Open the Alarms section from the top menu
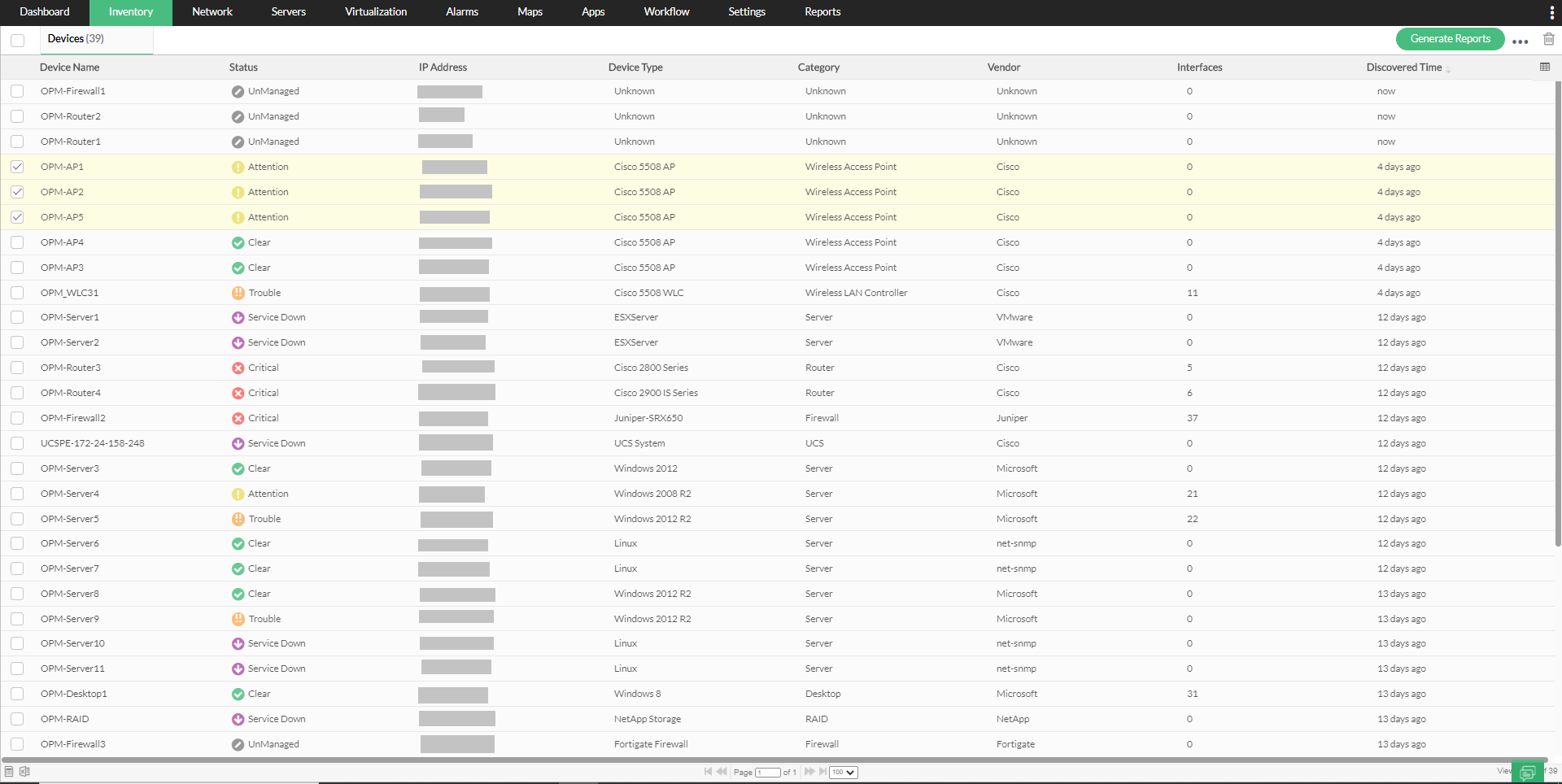Viewport: 1562px width, 784px height. tap(461, 11)
